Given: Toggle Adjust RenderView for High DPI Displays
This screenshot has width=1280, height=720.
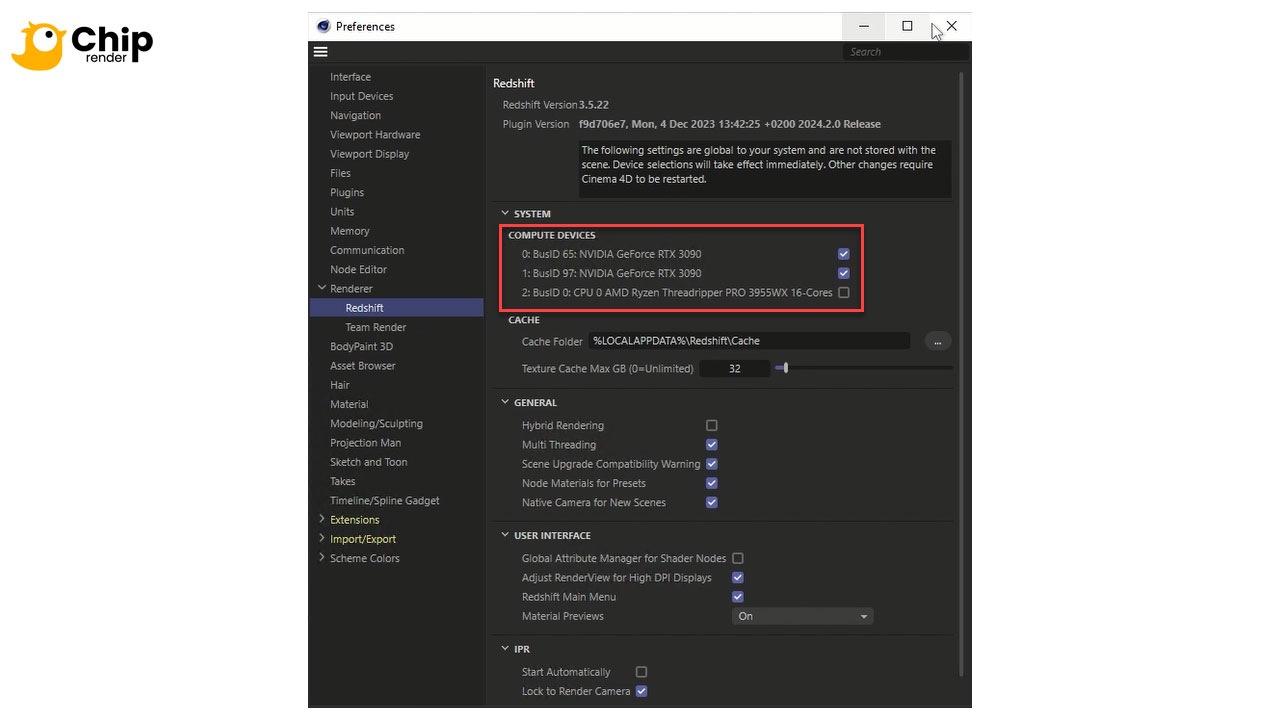Looking at the screenshot, I should point(738,577).
